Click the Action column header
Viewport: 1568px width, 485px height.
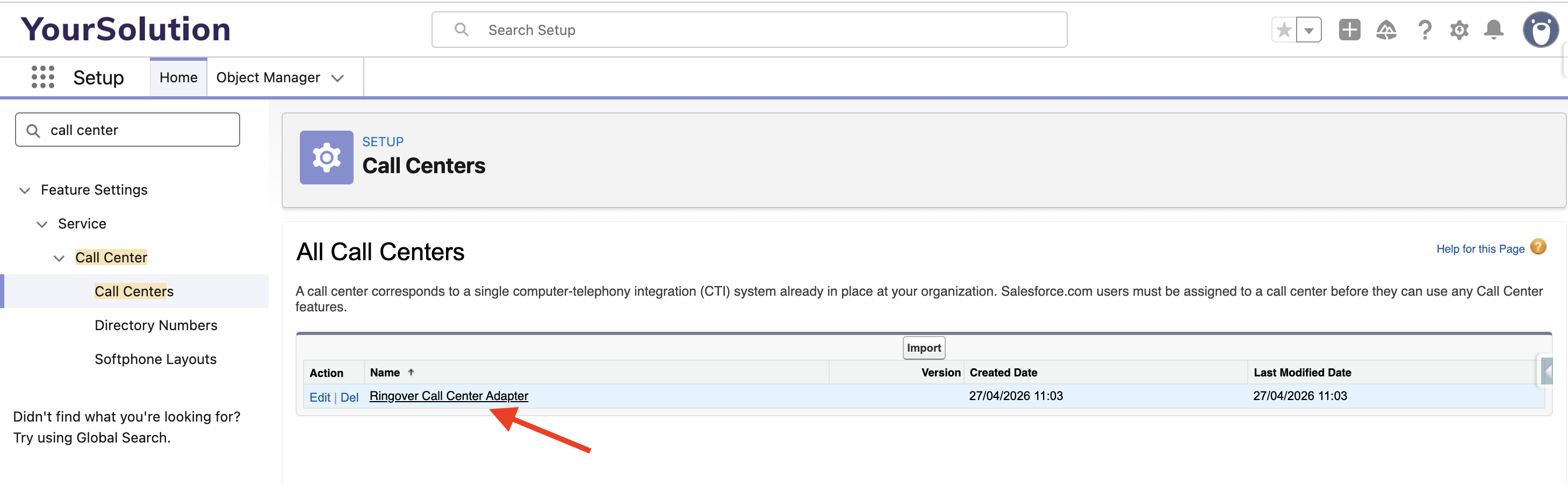pos(326,373)
